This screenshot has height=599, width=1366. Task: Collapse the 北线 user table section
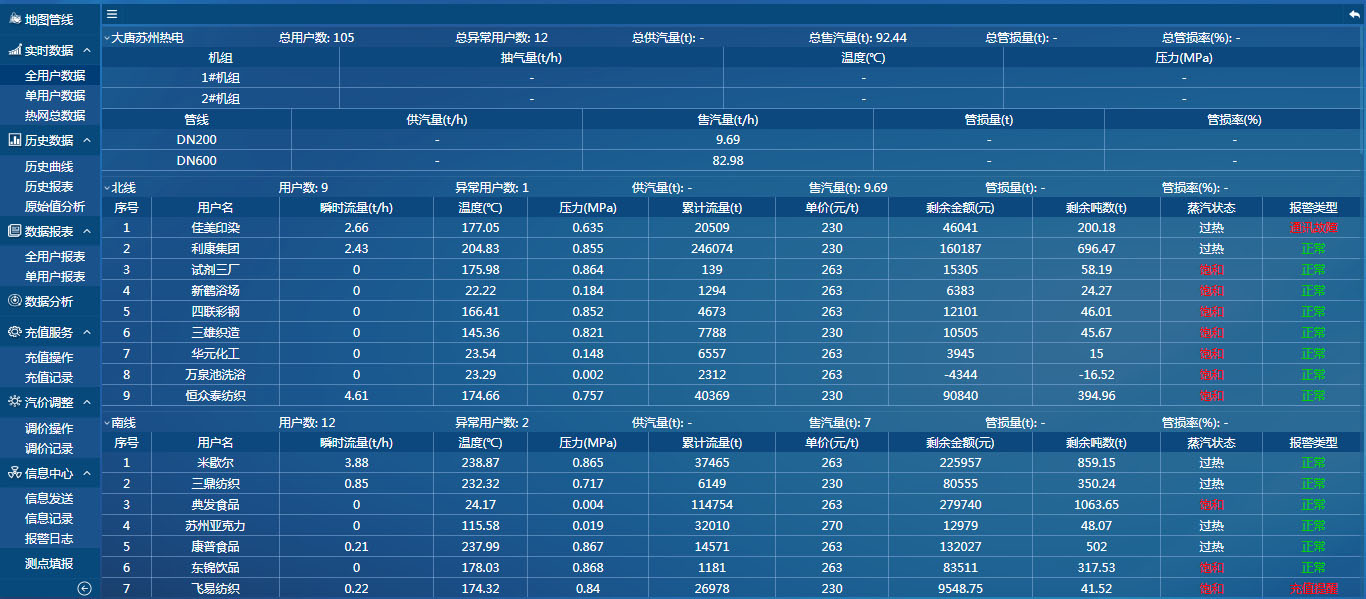(x=107, y=187)
